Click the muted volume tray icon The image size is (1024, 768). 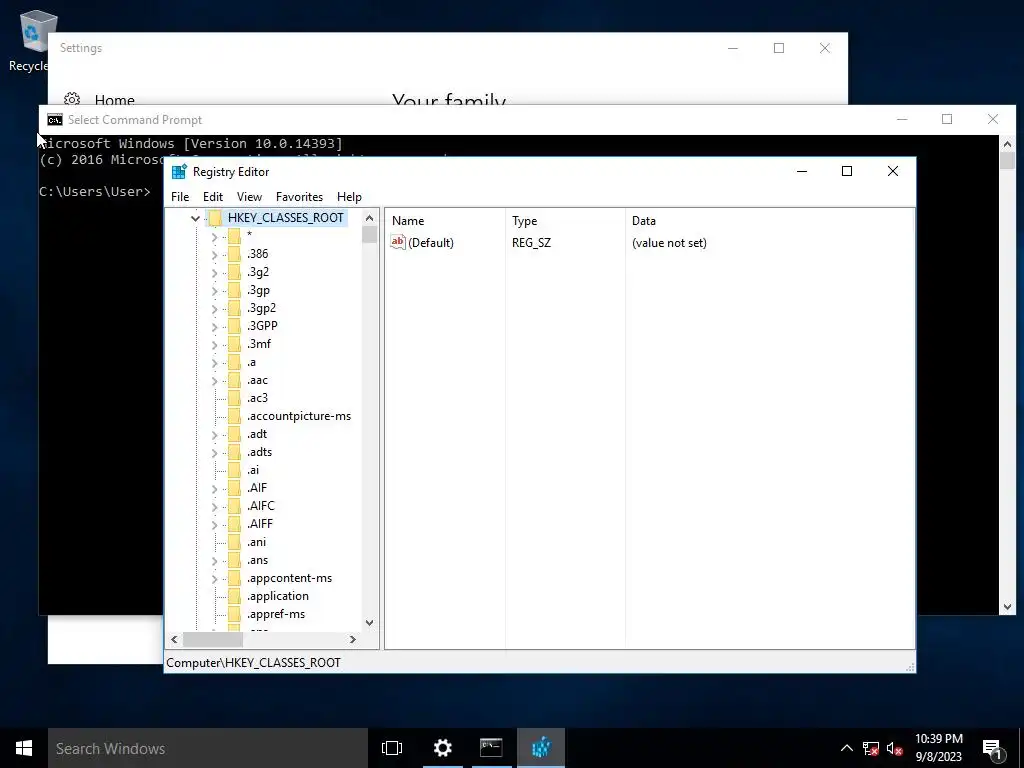(x=894, y=748)
